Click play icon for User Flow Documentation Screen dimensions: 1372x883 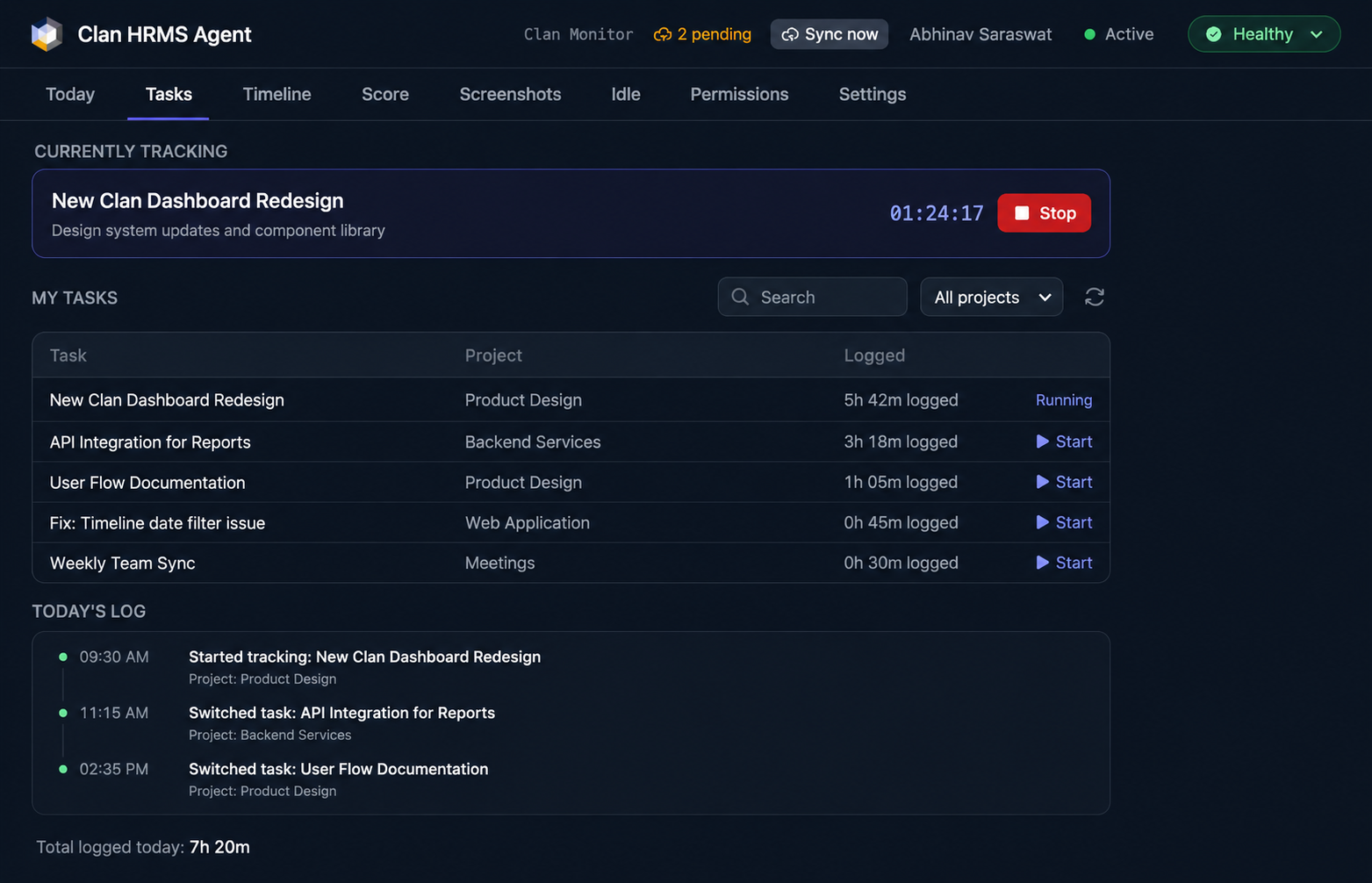point(1042,482)
